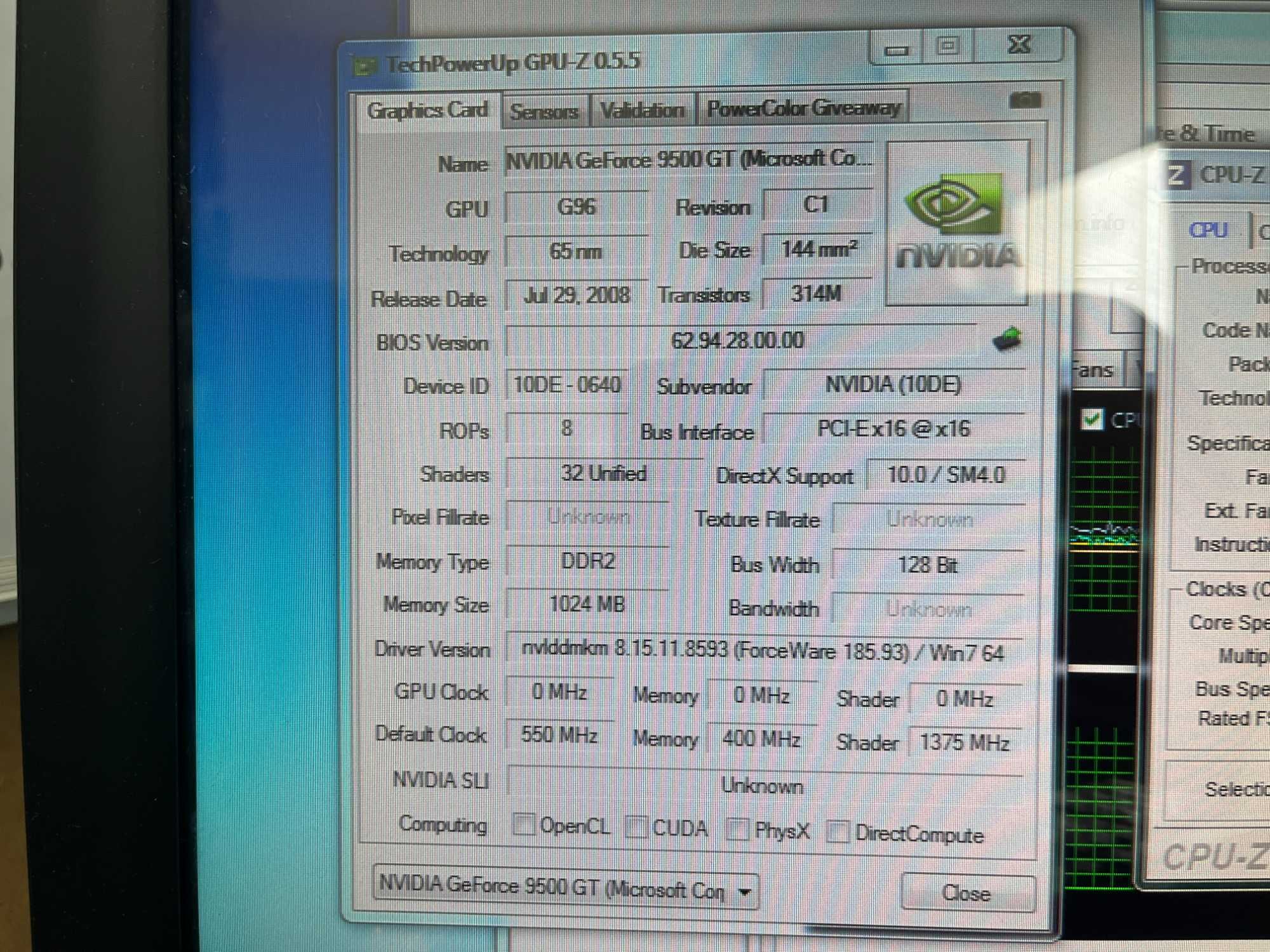
Task: Click the Bus Interface value PCI-E x16 @ x16
Action: (x=894, y=430)
